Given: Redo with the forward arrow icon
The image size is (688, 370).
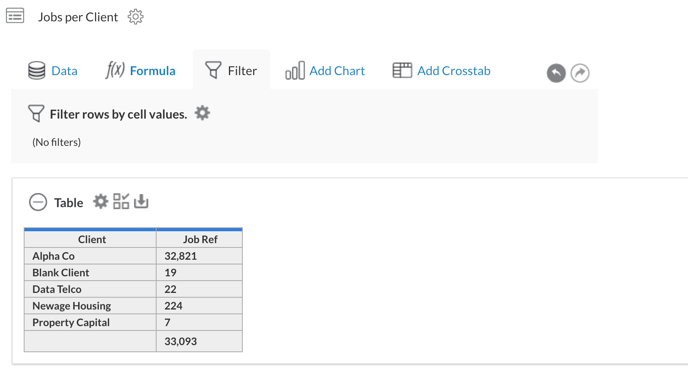Looking at the screenshot, I should point(580,73).
